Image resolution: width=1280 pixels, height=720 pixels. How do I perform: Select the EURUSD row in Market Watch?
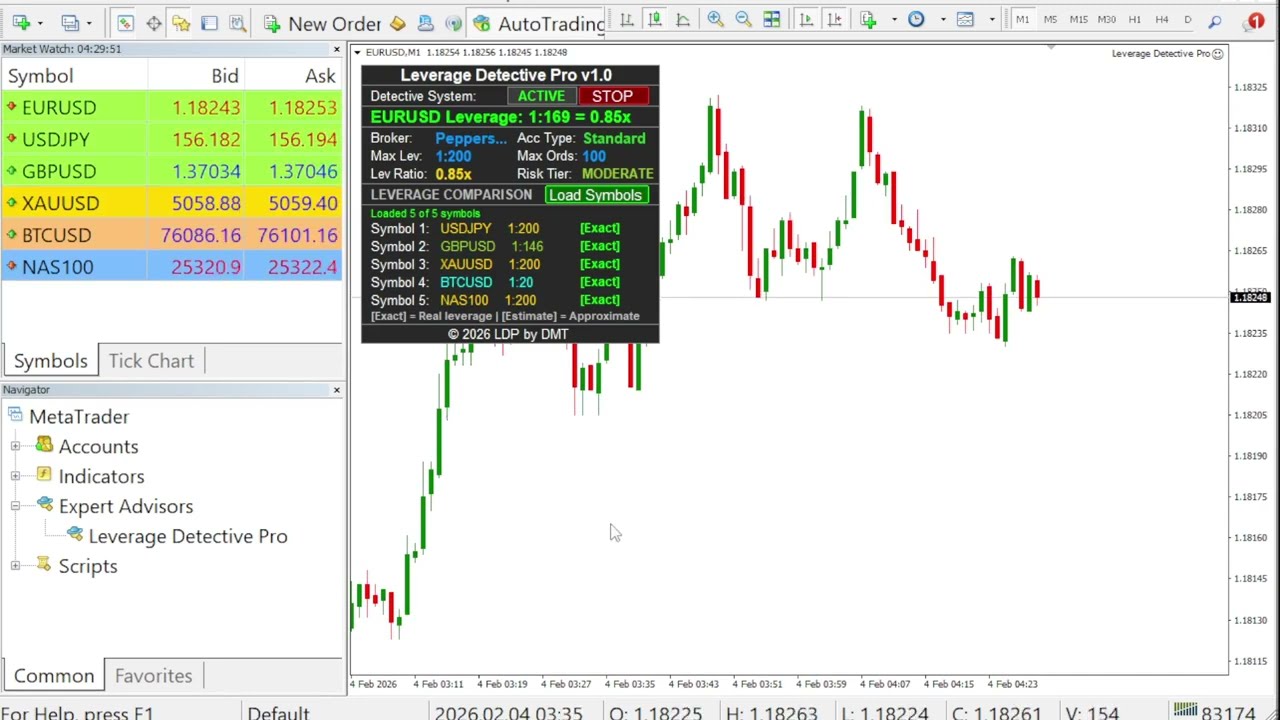[171, 107]
